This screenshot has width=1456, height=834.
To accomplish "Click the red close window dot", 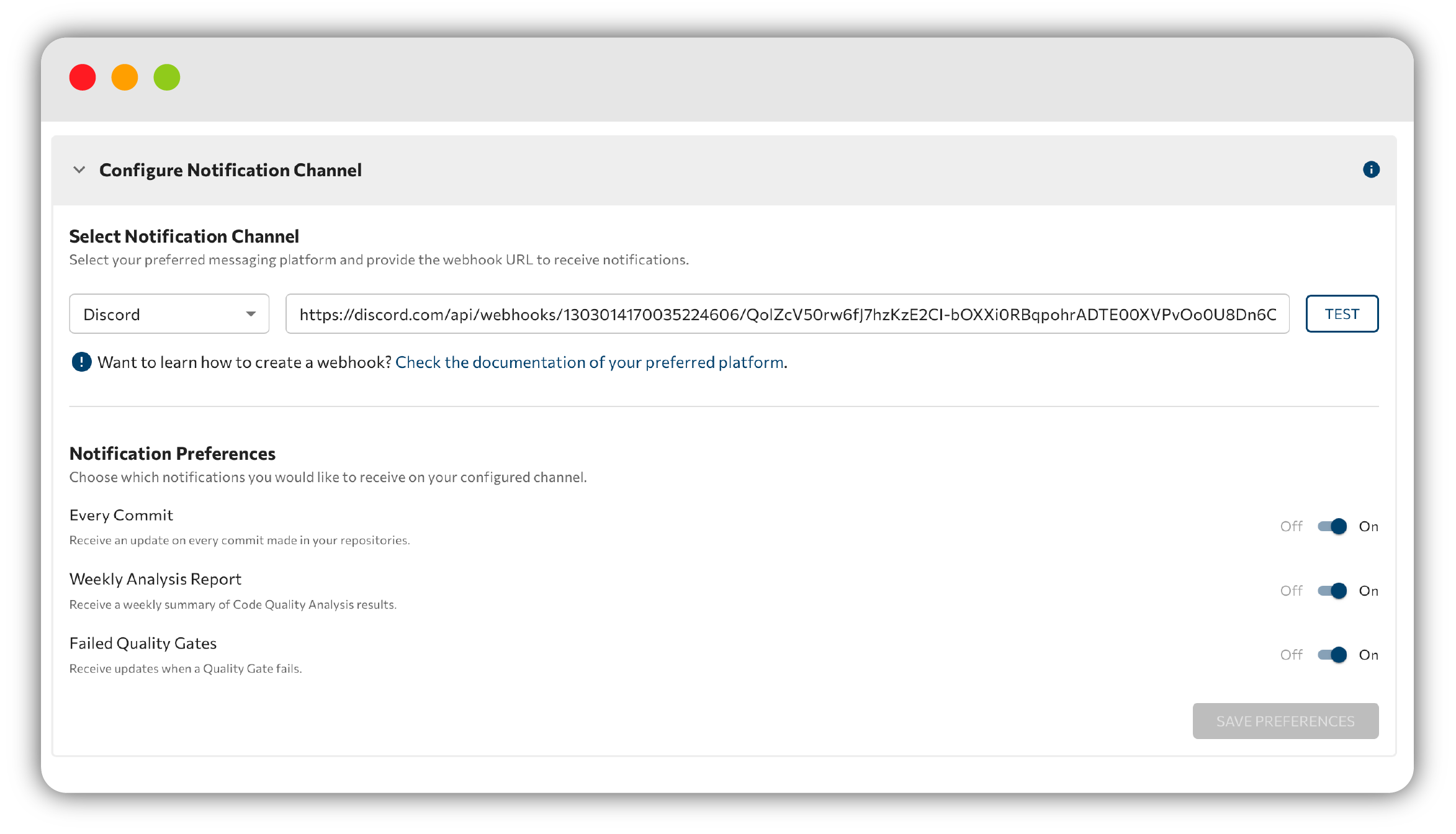I will point(83,78).
